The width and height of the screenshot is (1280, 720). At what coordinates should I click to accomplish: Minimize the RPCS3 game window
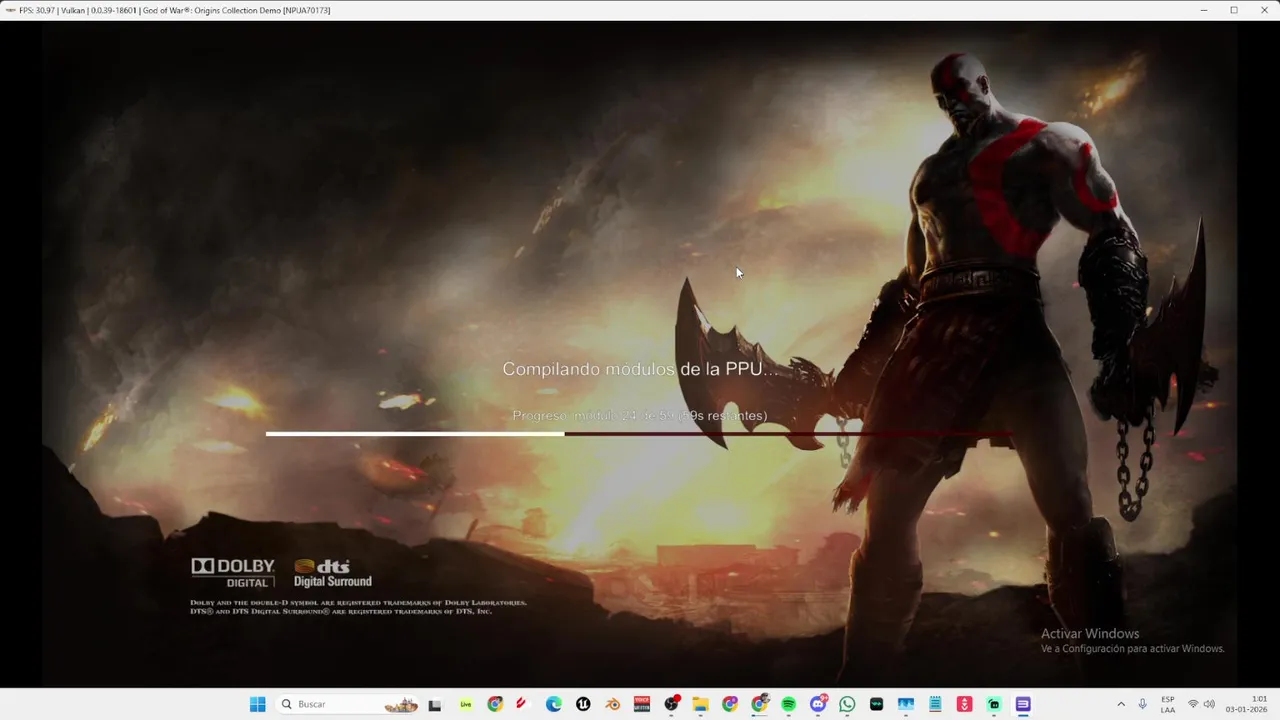click(x=1203, y=10)
